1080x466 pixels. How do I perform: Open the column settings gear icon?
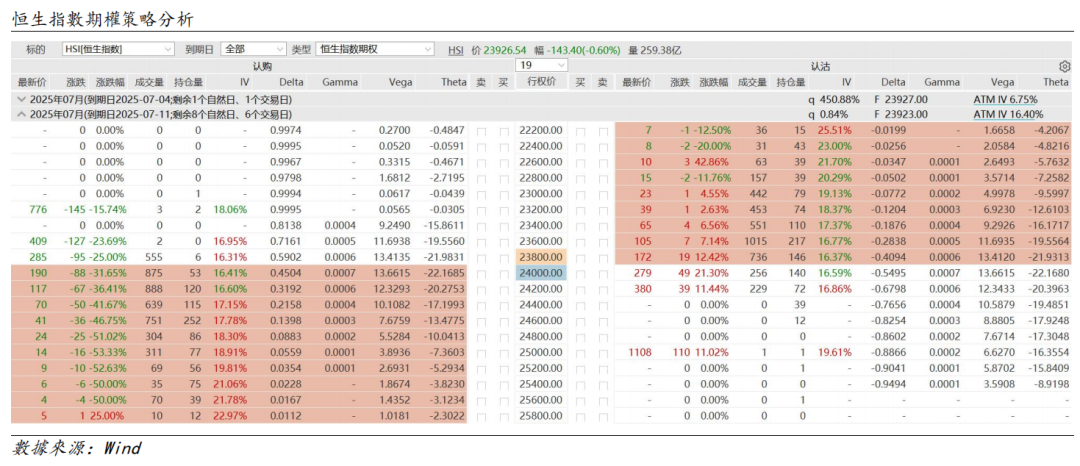click(x=1065, y=67)
